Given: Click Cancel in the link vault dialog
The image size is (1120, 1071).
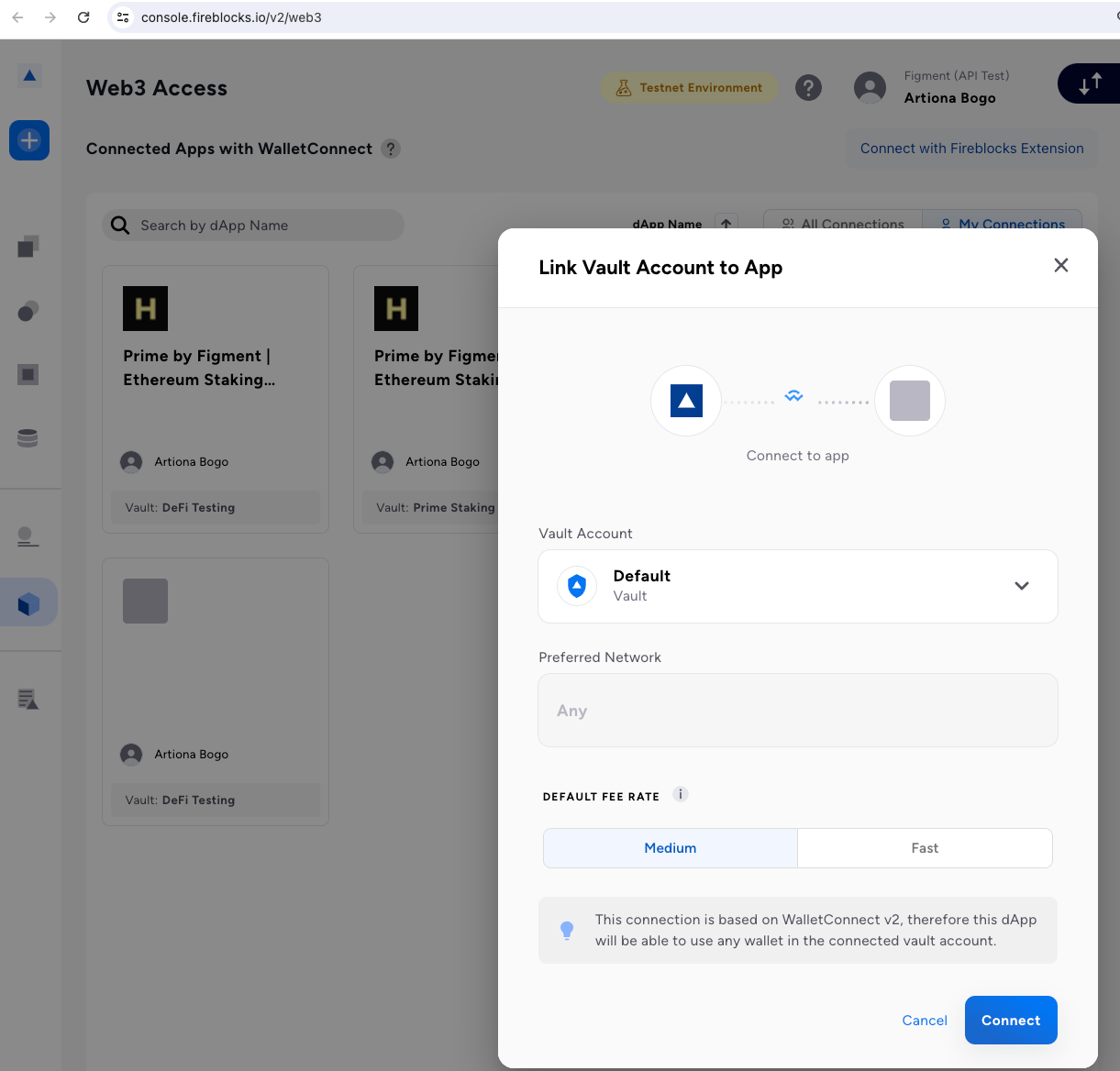Looking at the screenshot, I should point(924,1021).
